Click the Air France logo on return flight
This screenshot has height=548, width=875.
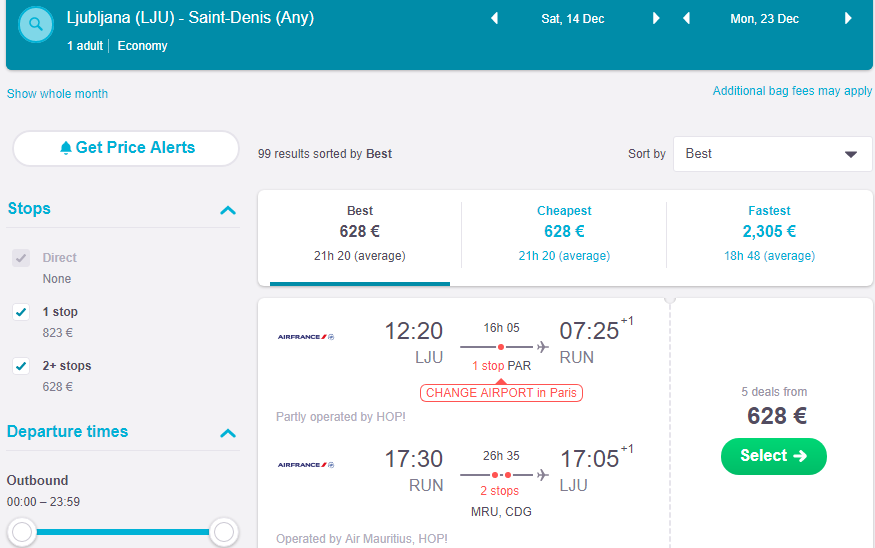[x=306, y=465]
